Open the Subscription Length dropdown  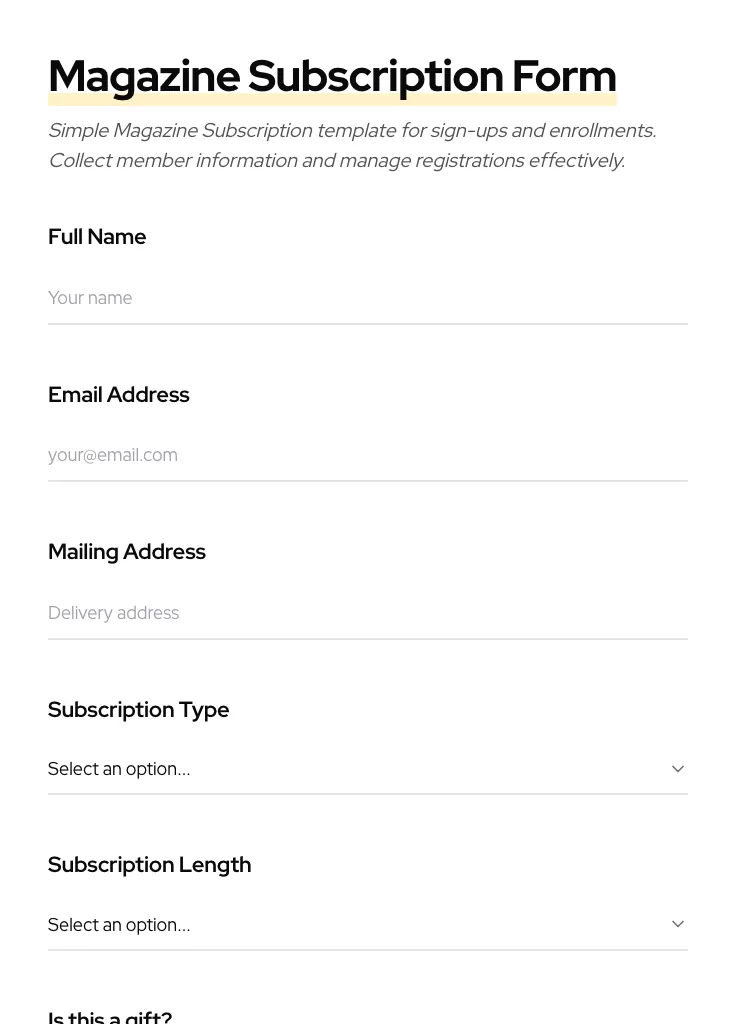click(368, 924)
